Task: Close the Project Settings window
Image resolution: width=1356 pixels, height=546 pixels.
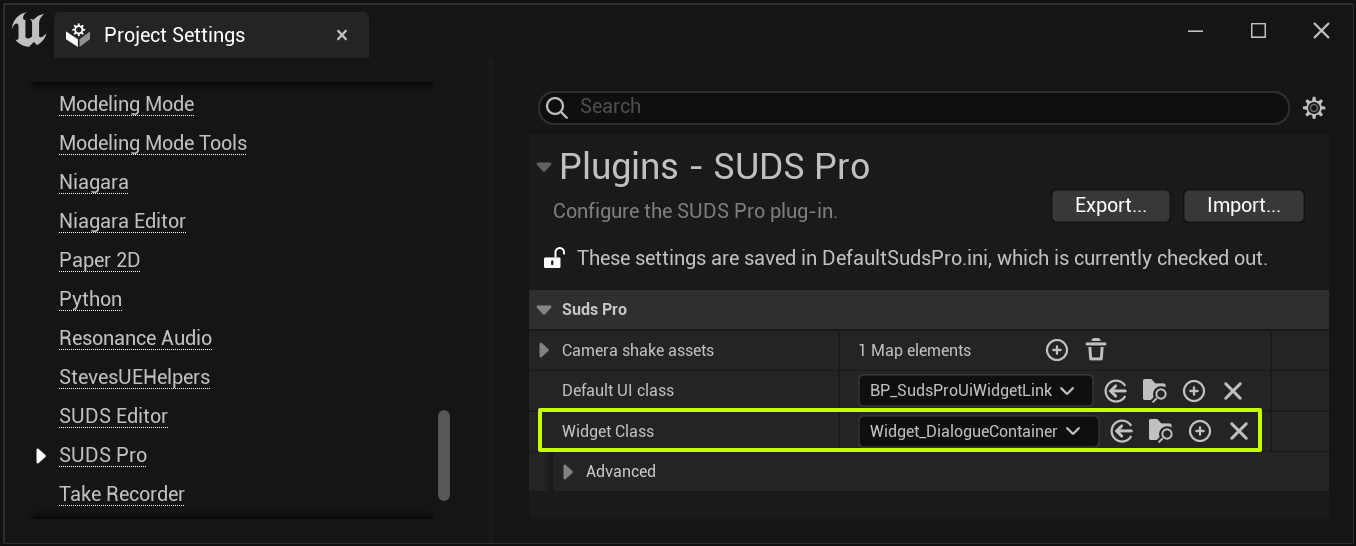Action: (x=1321, y=31)
